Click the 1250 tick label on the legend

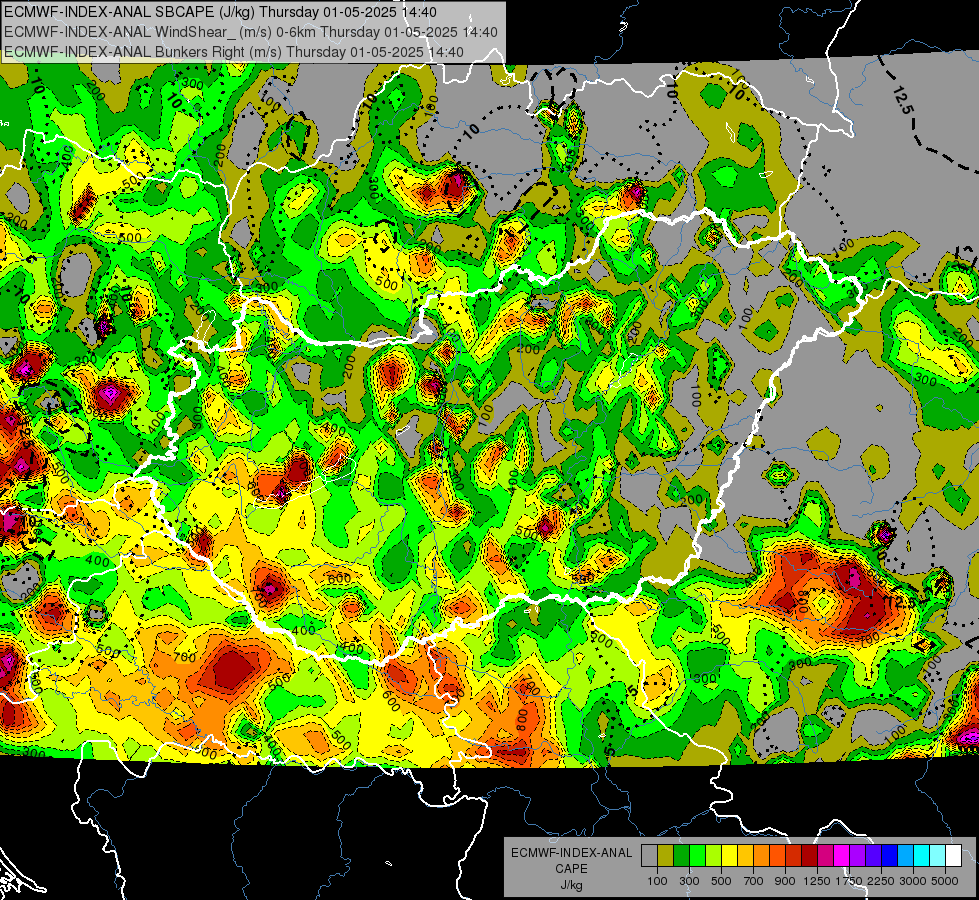[x=817, y=881]
